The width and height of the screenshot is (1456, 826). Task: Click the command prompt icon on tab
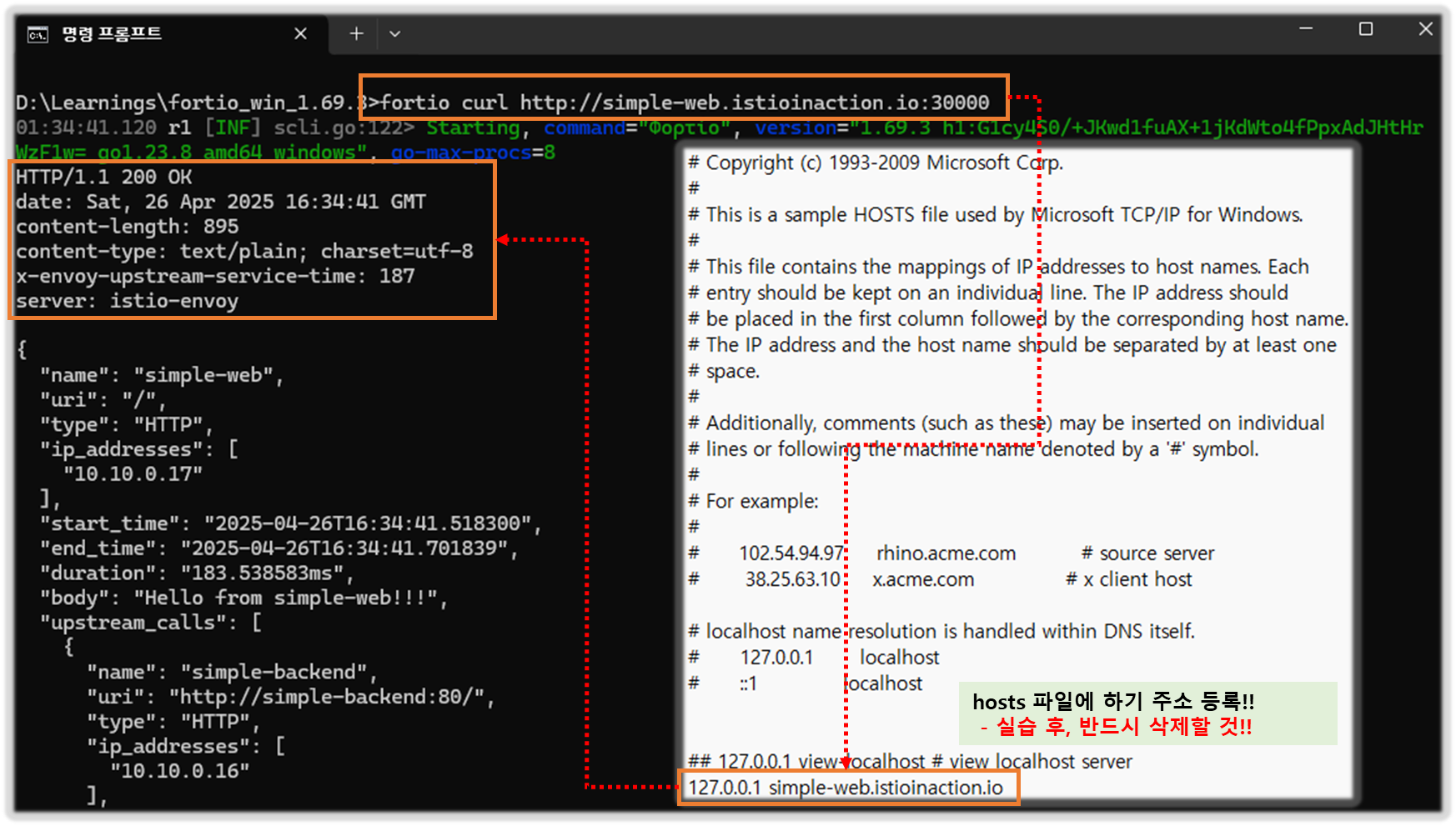point(38,34)
